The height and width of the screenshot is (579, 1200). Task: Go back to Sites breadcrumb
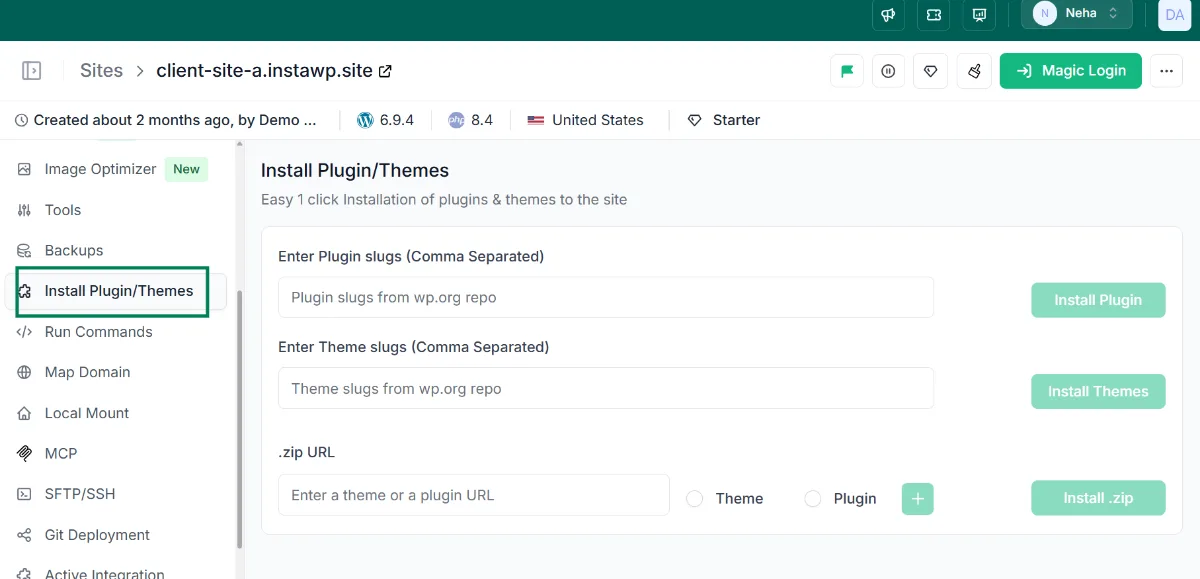point(101,70)
